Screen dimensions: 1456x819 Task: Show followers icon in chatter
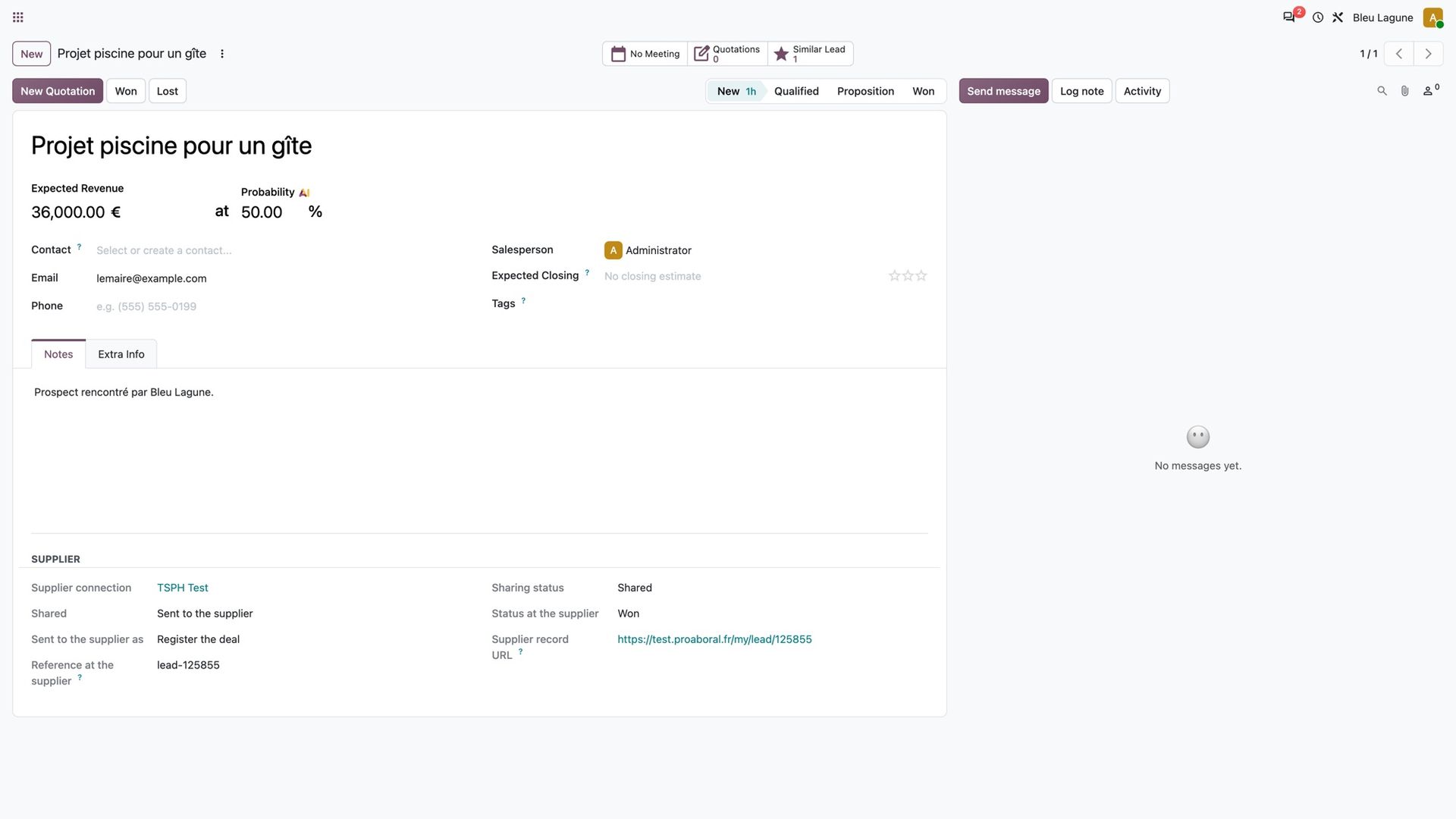tap(1431, 91)
